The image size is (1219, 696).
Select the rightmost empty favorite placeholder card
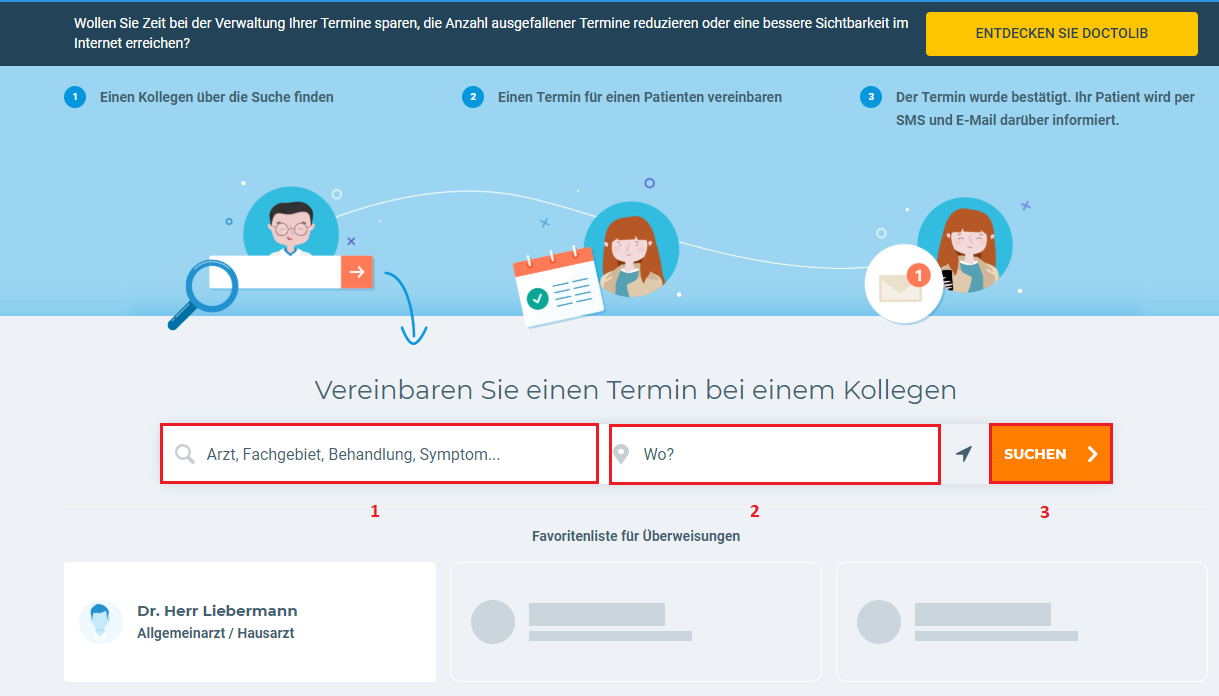coord(1021,621)
